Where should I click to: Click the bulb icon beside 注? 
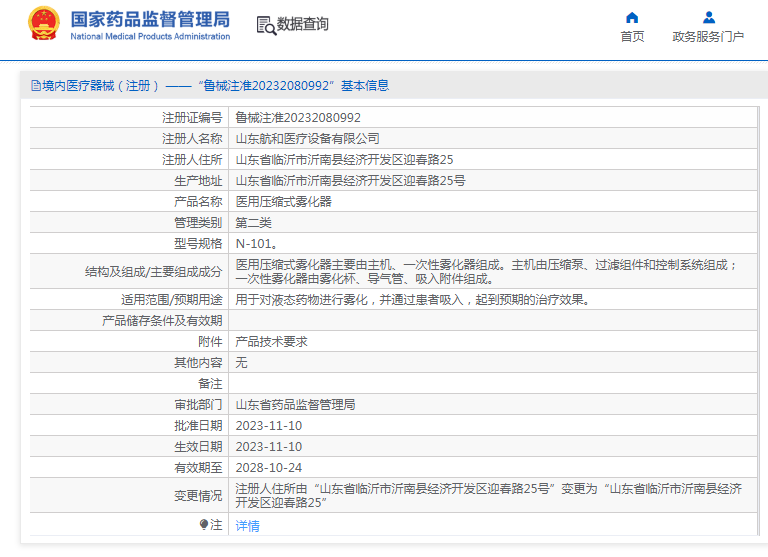coord(204,525)
